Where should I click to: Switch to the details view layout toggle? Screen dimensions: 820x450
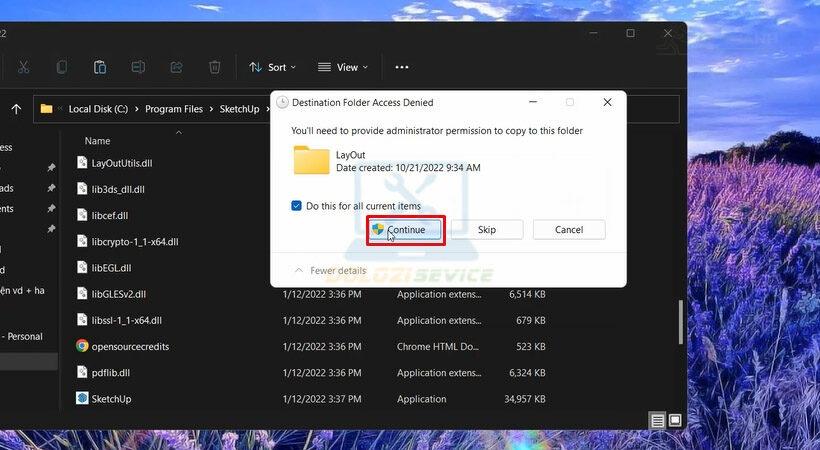[657, 420]
